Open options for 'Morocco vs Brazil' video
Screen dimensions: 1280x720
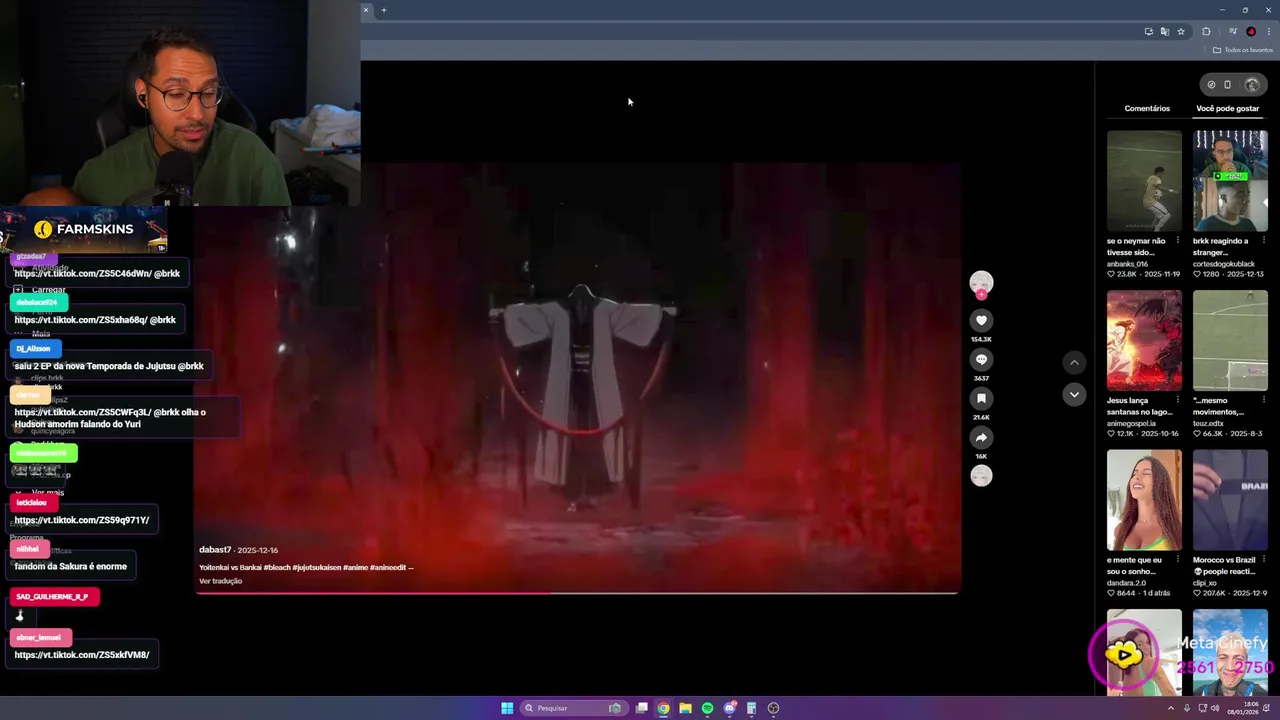(x=1263, y=560)
